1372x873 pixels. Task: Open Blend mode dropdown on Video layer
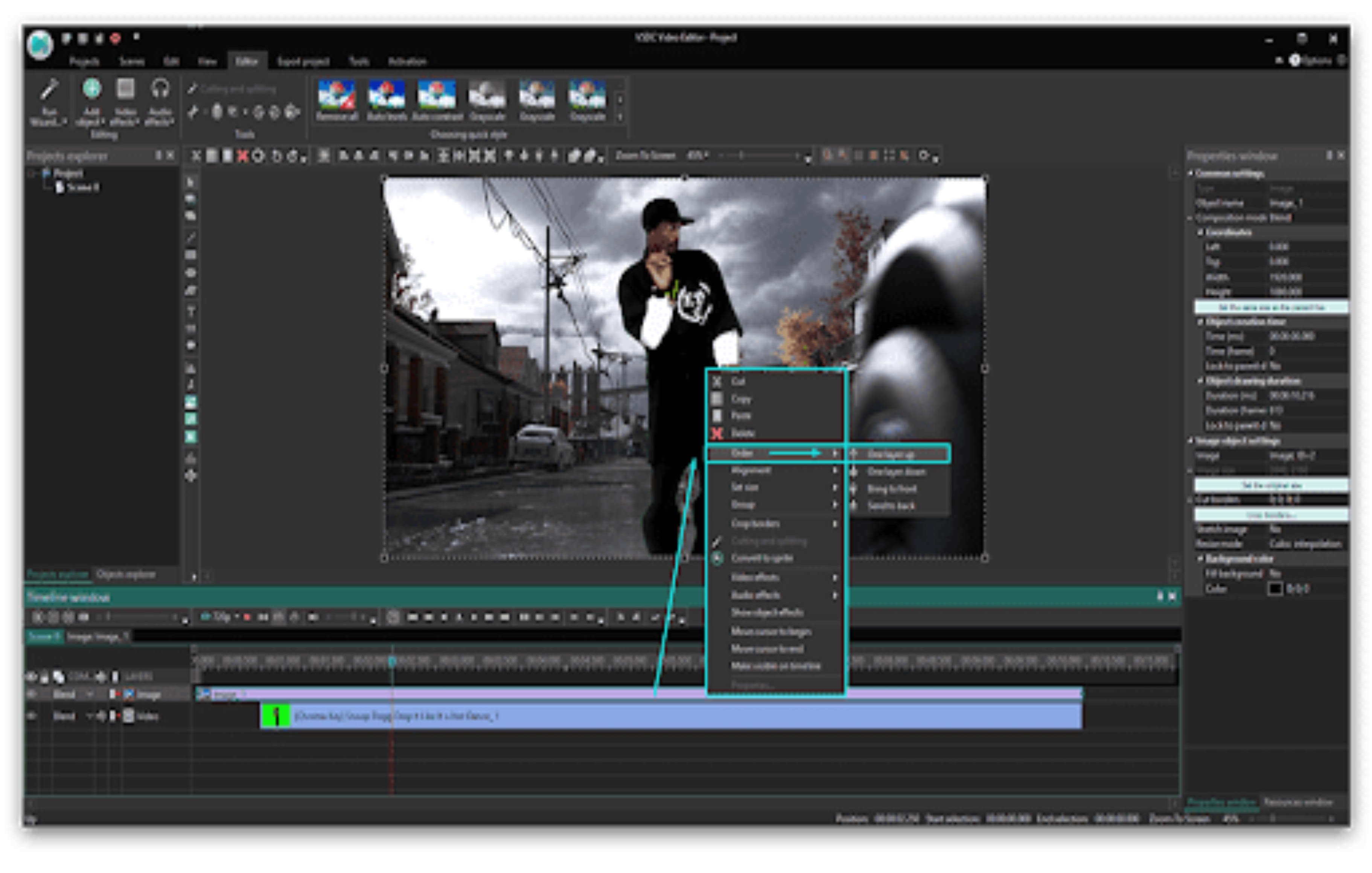(x=90, y=716)
